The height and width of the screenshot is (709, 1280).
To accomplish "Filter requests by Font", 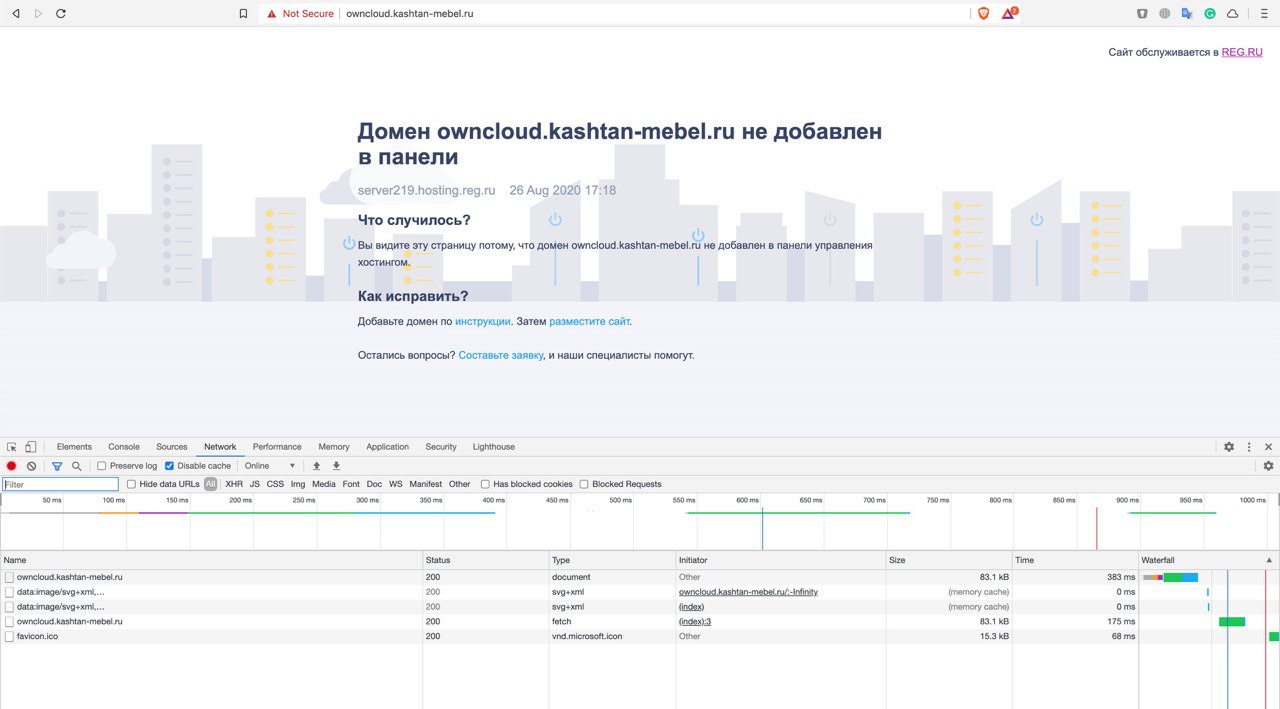I will pos(351,484).
